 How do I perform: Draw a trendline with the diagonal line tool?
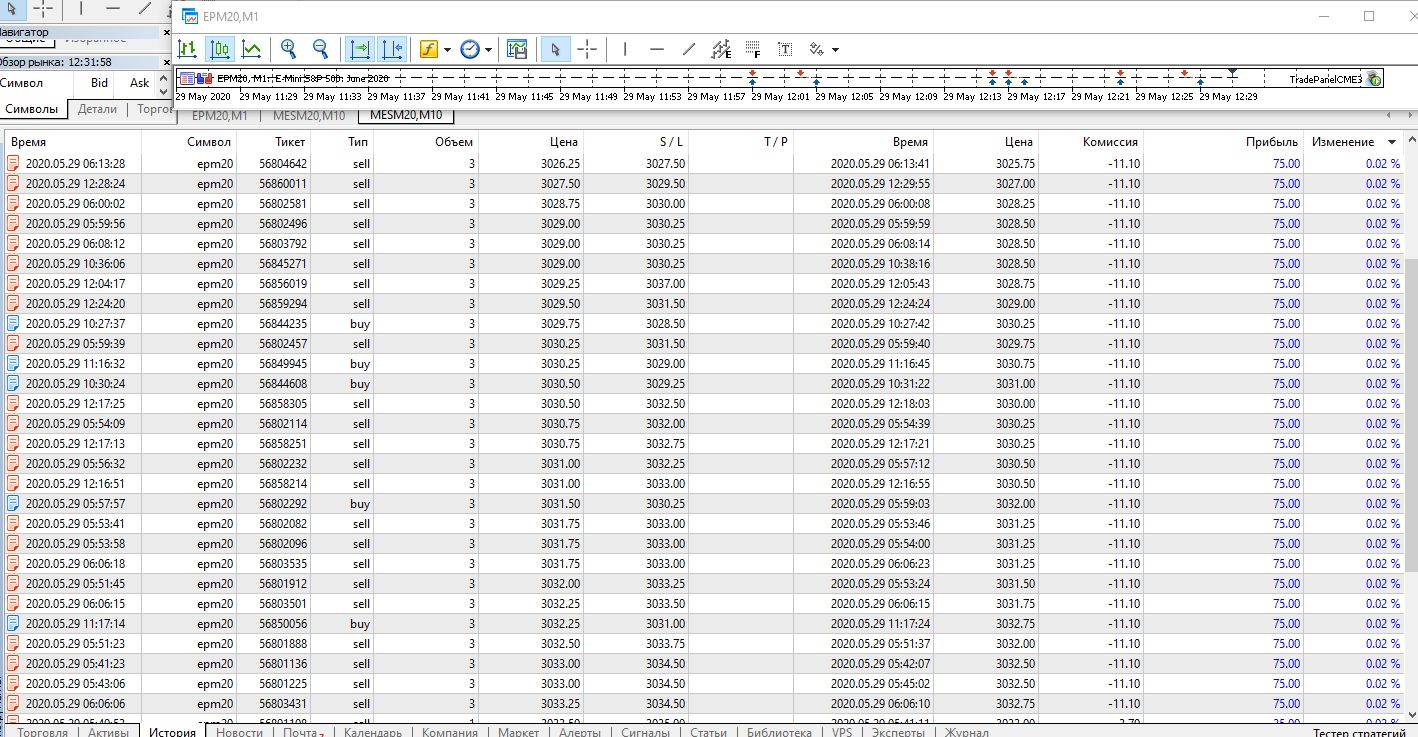[x=689, y=48]
